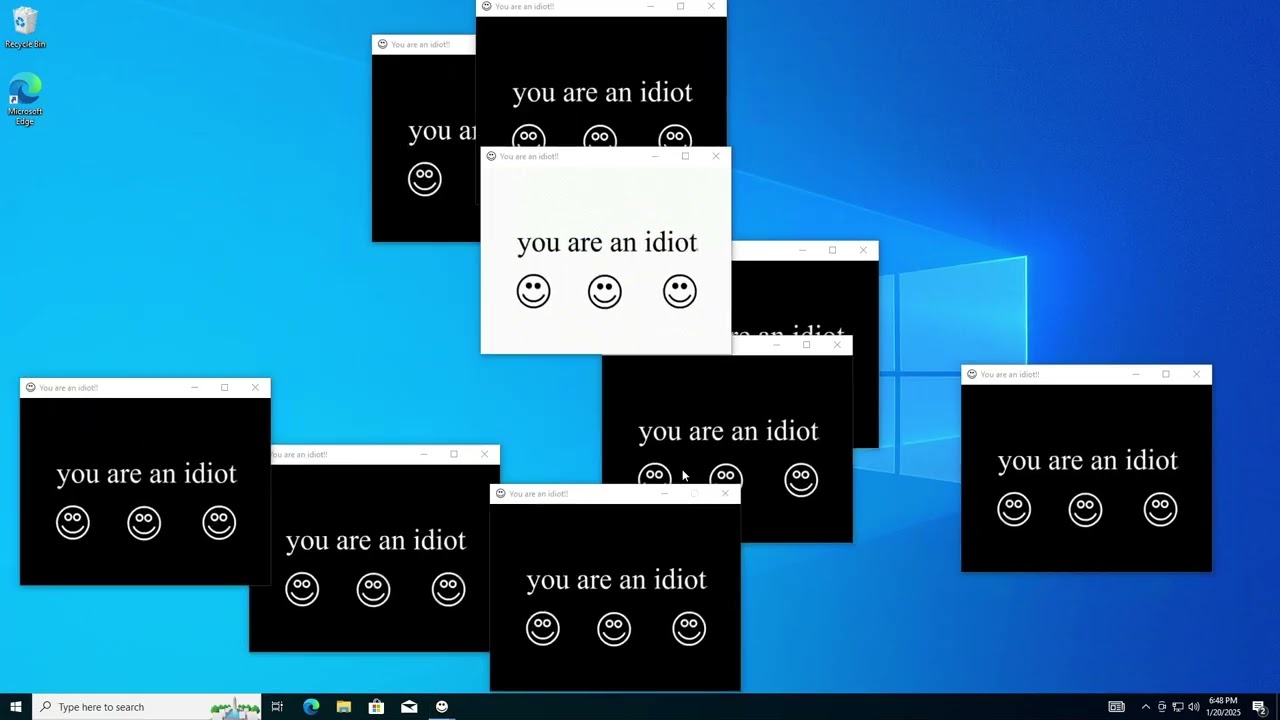Maximize the white-background idiot window
The width and height of the screenshot is (1280, 720).
point(685,156)
